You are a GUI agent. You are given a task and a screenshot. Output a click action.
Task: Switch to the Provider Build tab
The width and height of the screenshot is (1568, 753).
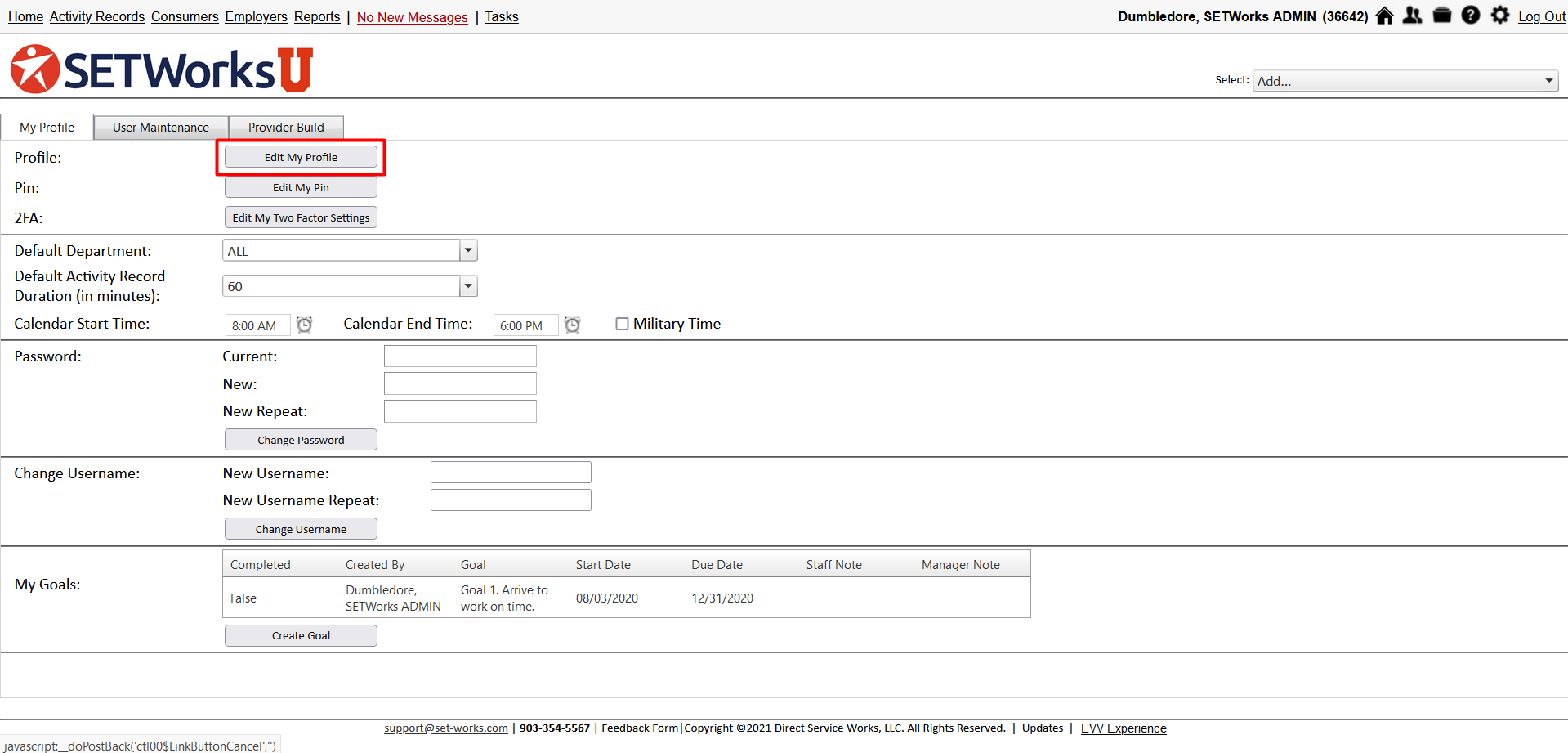[x=286, y=128]
